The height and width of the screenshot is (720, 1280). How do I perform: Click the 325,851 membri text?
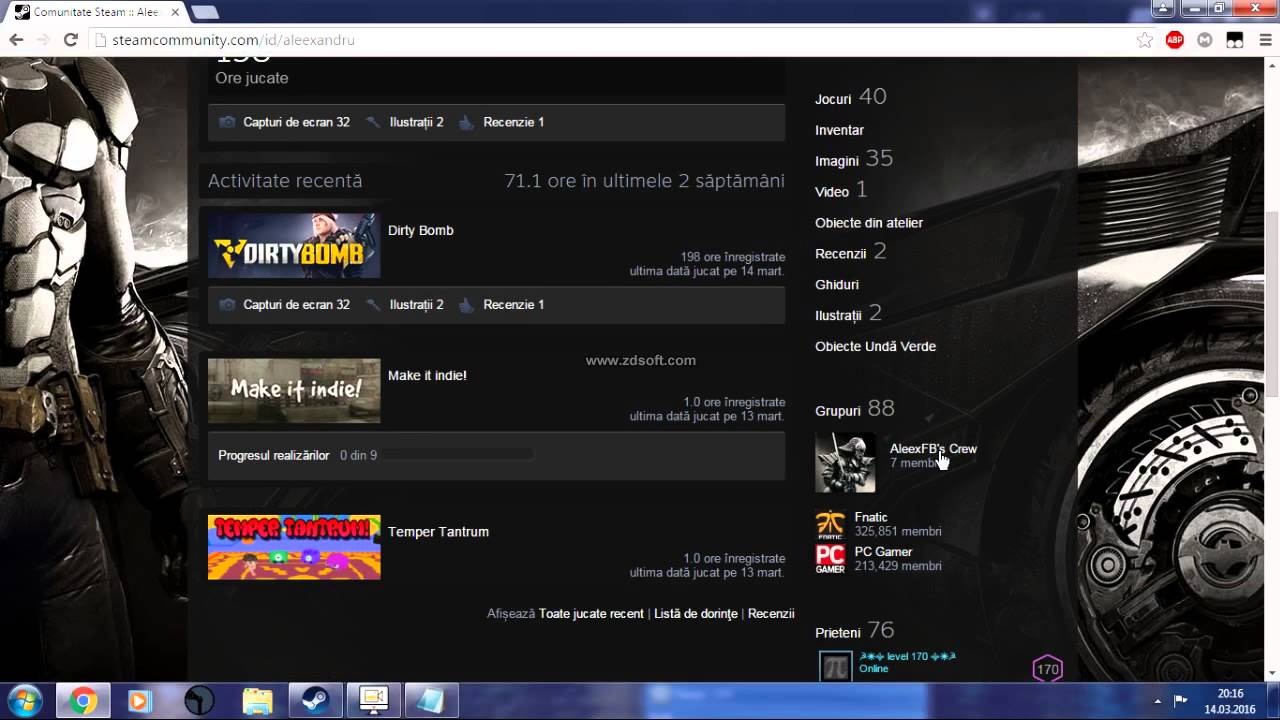pos(898,532)
